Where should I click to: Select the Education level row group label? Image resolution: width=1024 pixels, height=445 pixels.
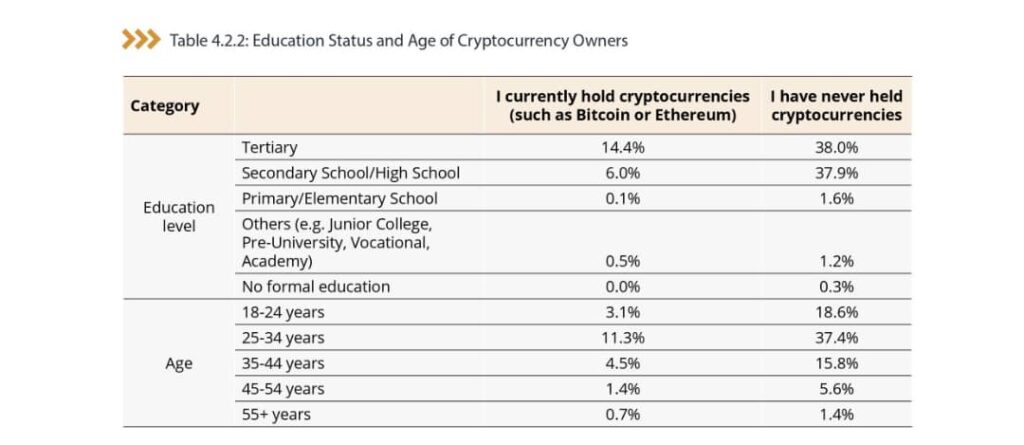pyautogui.click(x=179, y=216)
